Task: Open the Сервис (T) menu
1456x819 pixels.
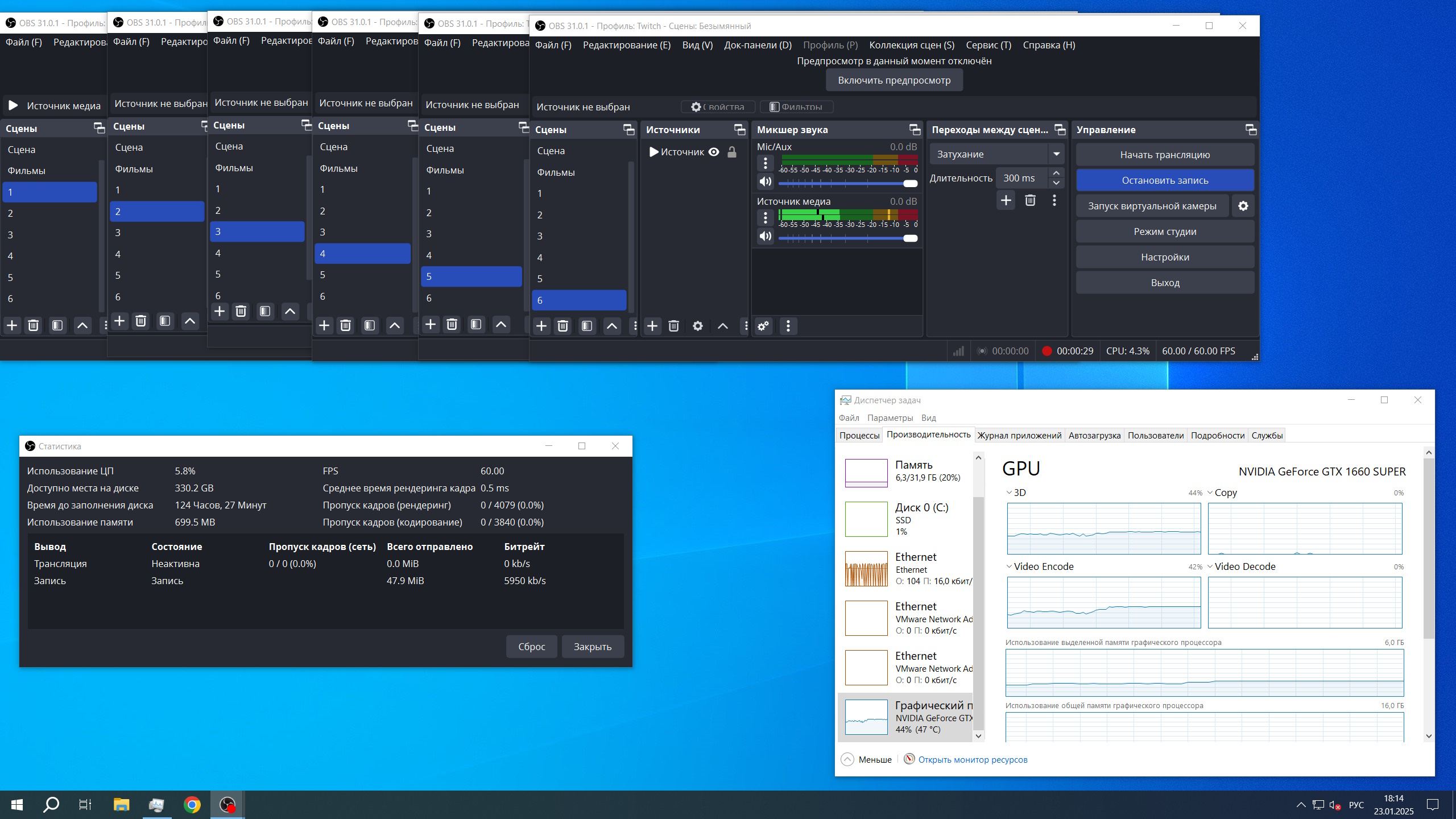Action: tap(988, 45)
